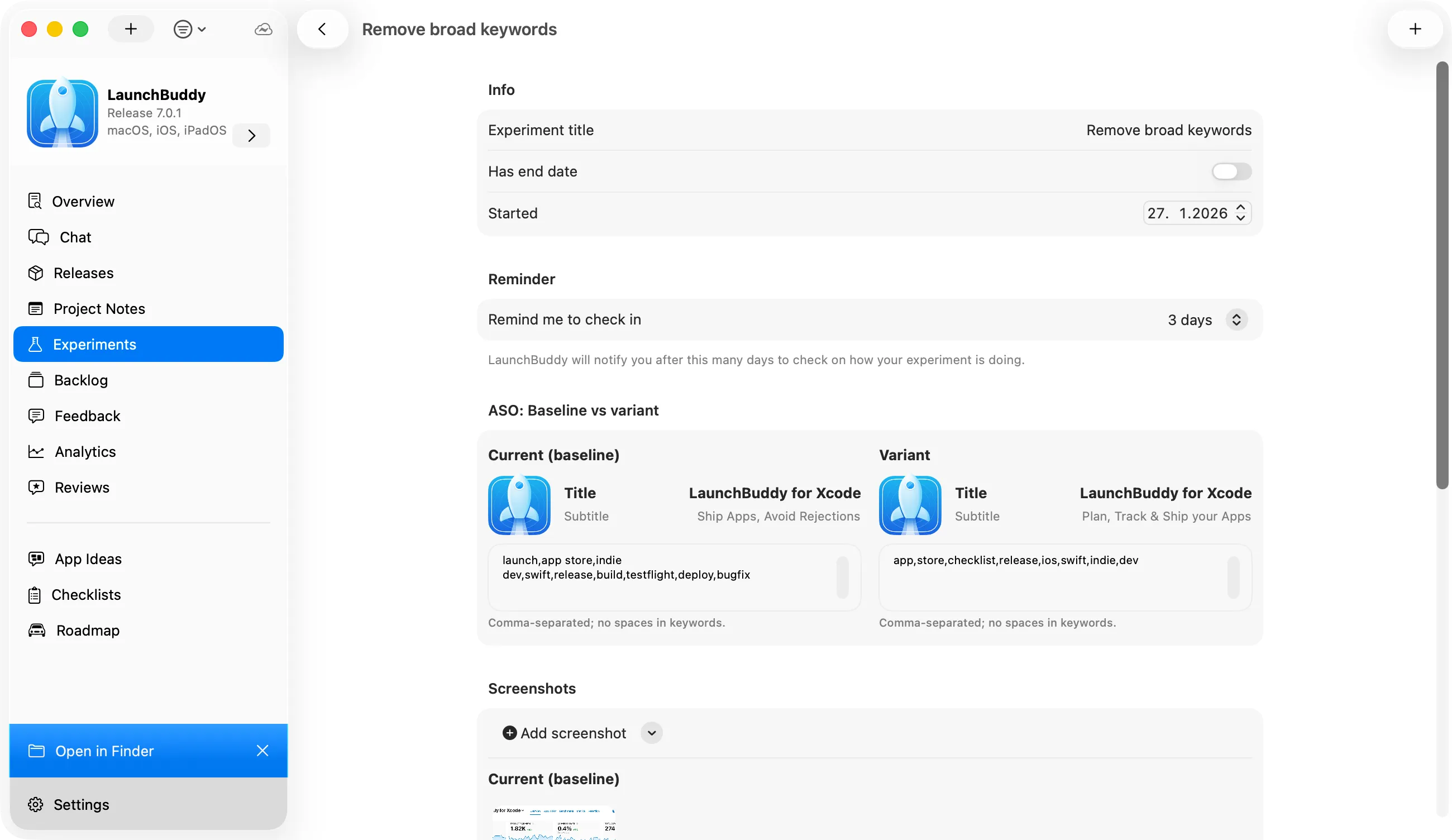This screenshot has height=840, width=1452.
Task: Click the Settings gear icon
Action: click(36, 804)
